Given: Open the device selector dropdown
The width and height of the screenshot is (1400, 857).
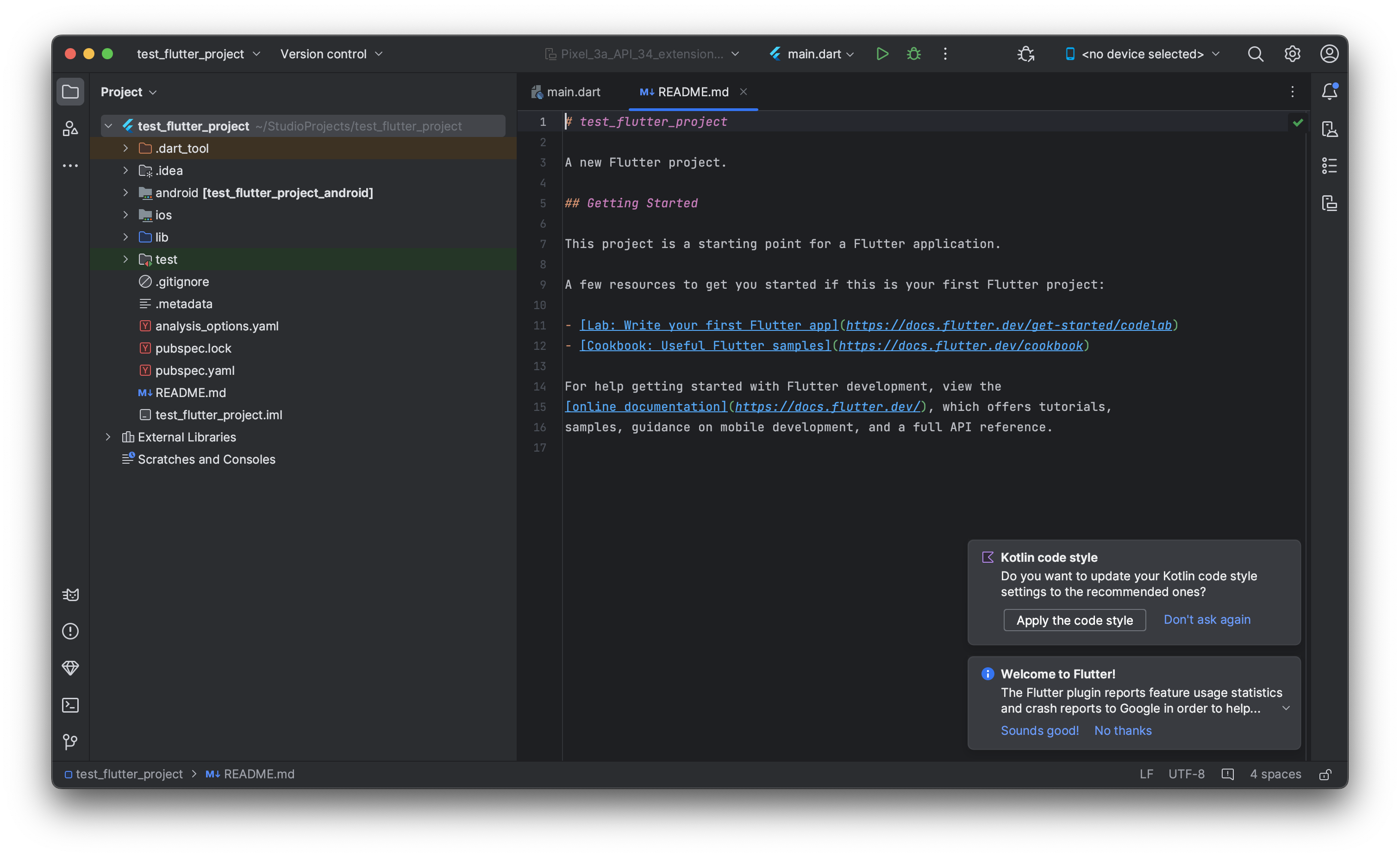Looking at the screenshot, I should point(1142,54).
